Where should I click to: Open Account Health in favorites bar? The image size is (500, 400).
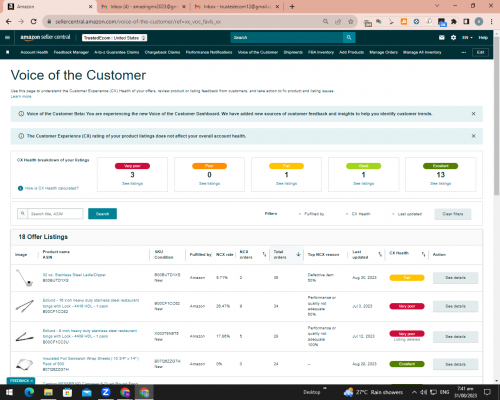pyautogui.click(x=34, y=52)
